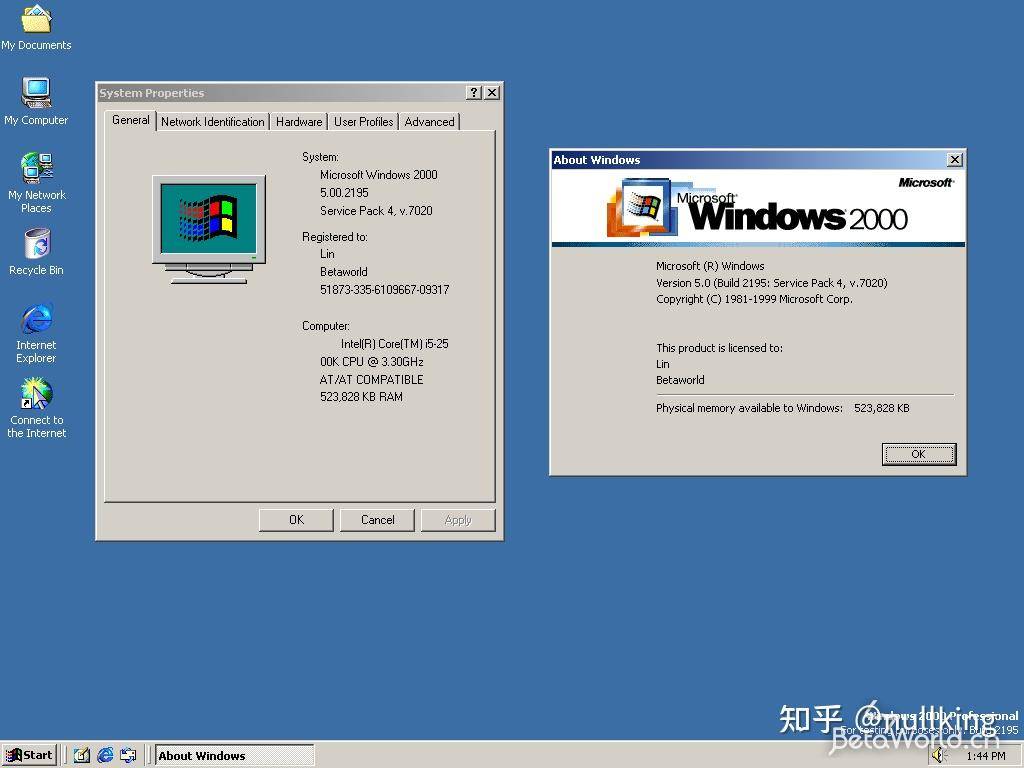The width and height of the screenshot is (1024, 768).
Task: Click "Microsoft (R) Windows" text line
Action: 710,266
